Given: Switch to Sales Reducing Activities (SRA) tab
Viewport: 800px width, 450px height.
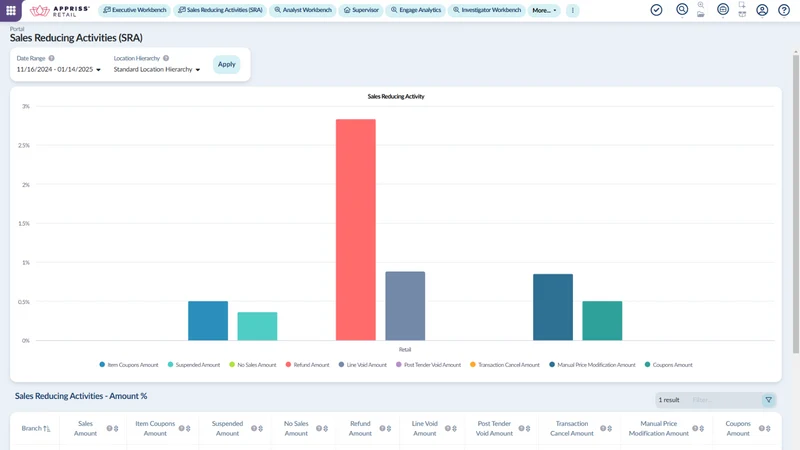Looking at the screenshot, I should click(x=220, y=10).
